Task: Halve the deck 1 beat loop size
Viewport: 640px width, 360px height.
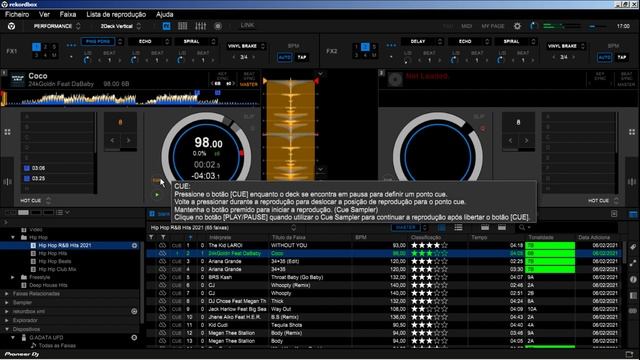Action: (113, 140)
